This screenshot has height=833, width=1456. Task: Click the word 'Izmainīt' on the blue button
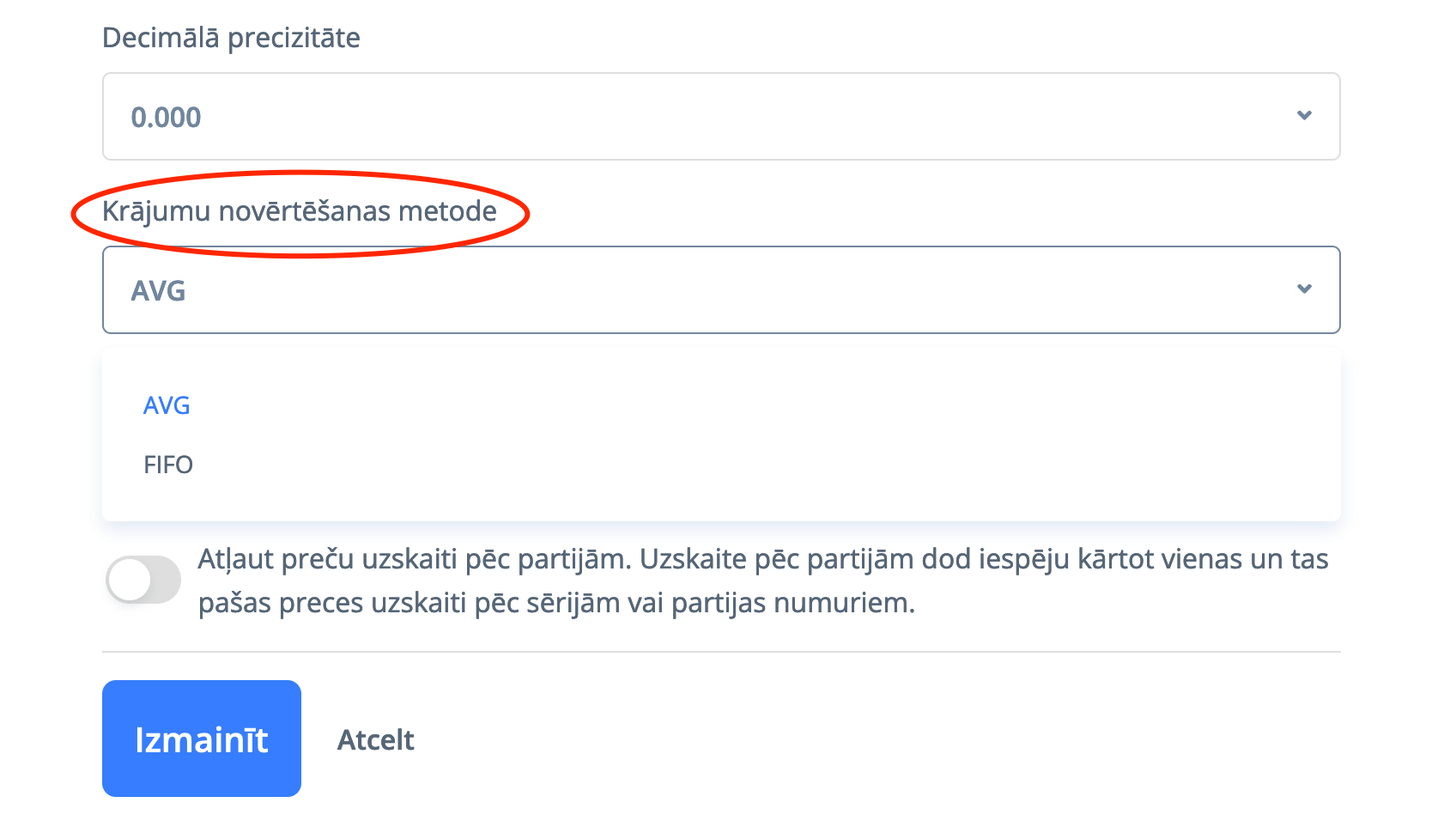(x=202, y=740)
